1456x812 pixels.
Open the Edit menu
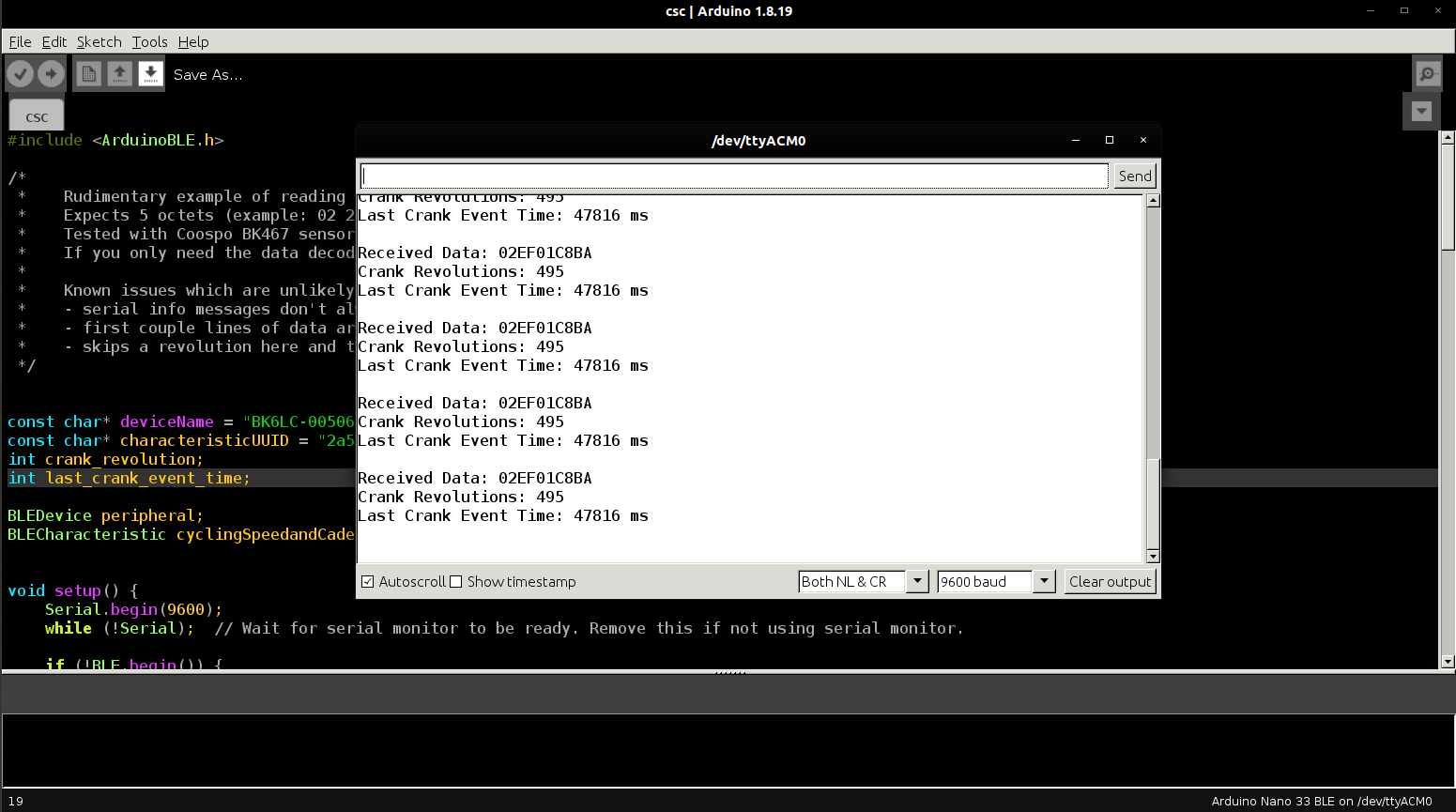pyautogui.click(x=54, y=42)
